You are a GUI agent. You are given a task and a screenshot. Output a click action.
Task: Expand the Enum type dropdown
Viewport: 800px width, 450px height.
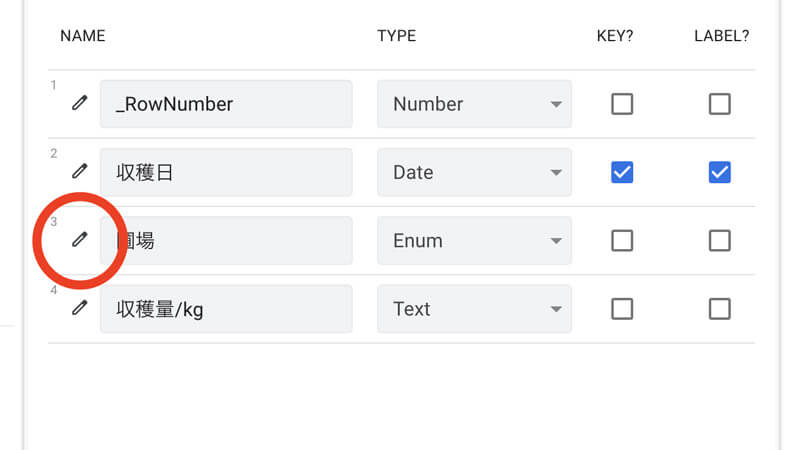click(x=474, y=240)
